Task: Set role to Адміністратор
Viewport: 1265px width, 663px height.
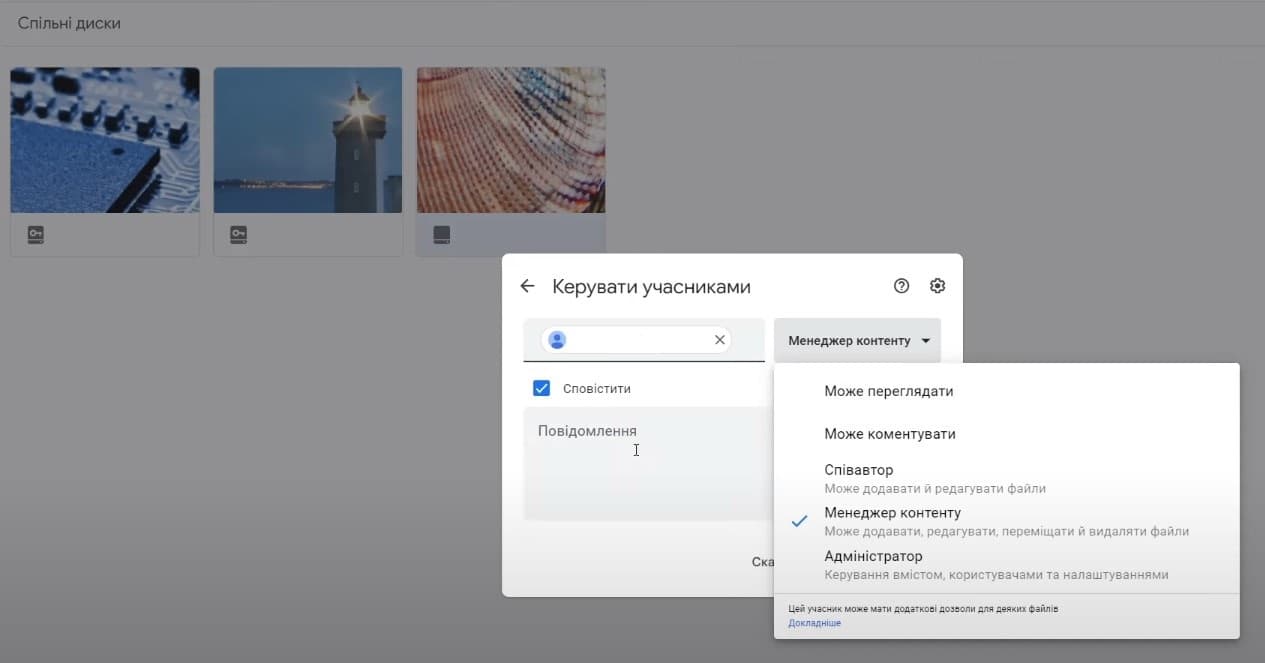Action: 873,556
